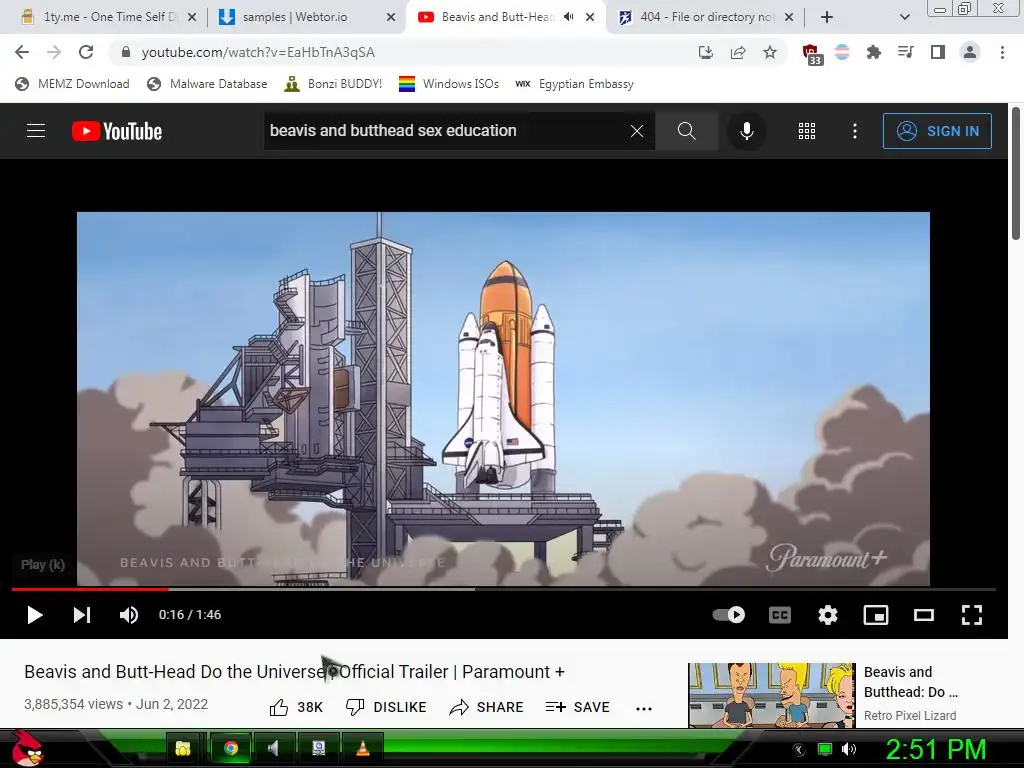Share this page from the address bar
The image size is (1024, 768).
pos(738,52)
